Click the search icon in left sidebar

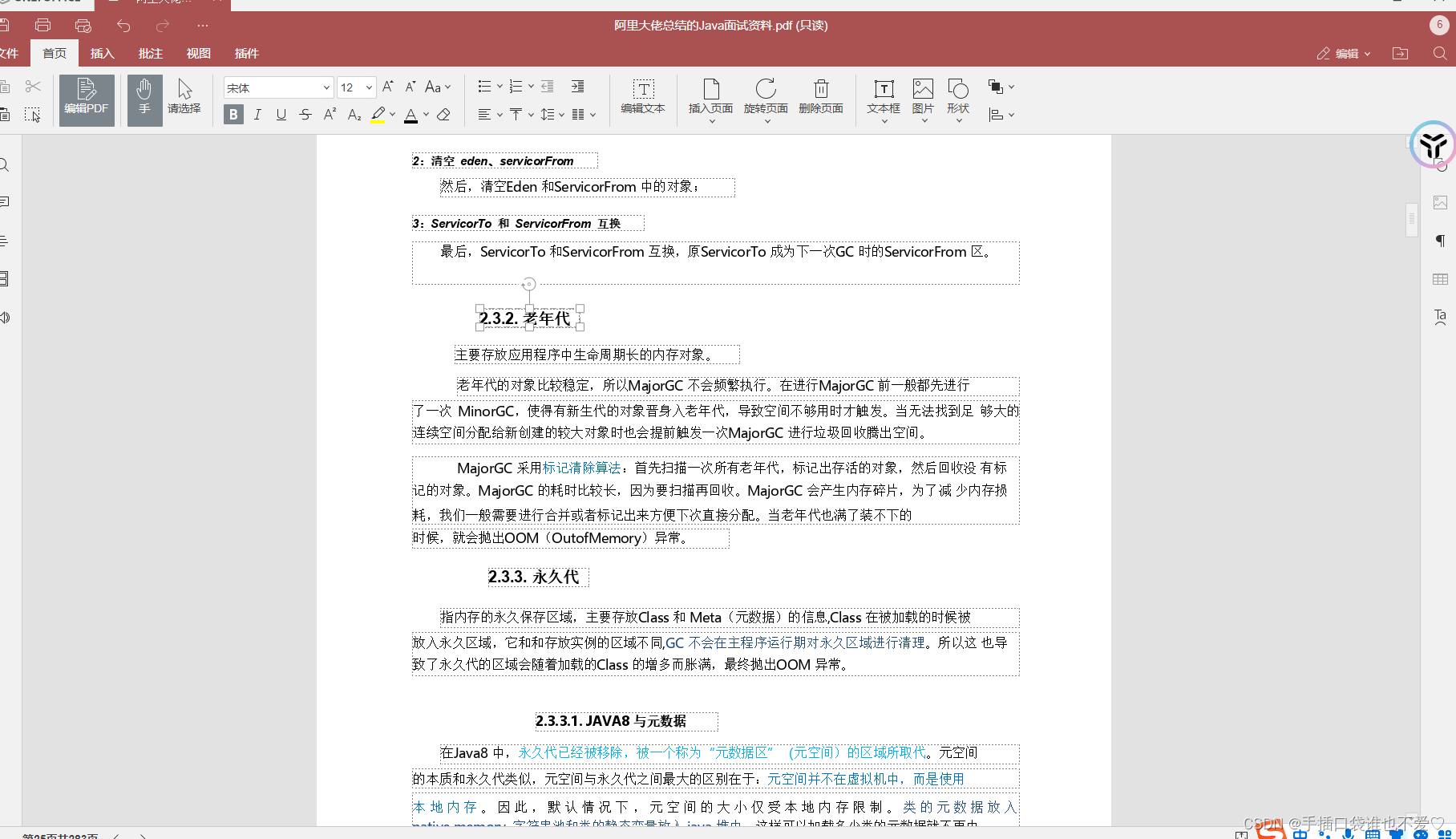pos(5,165)
